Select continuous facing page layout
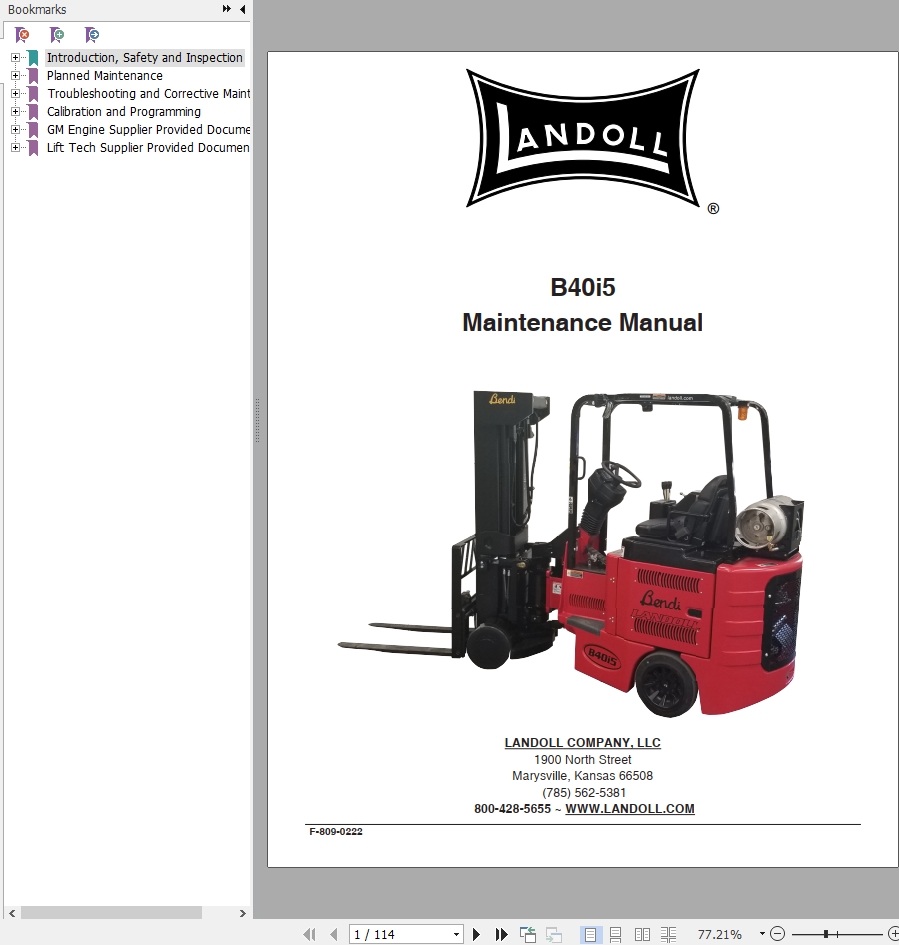 click(x=668, y=935)
